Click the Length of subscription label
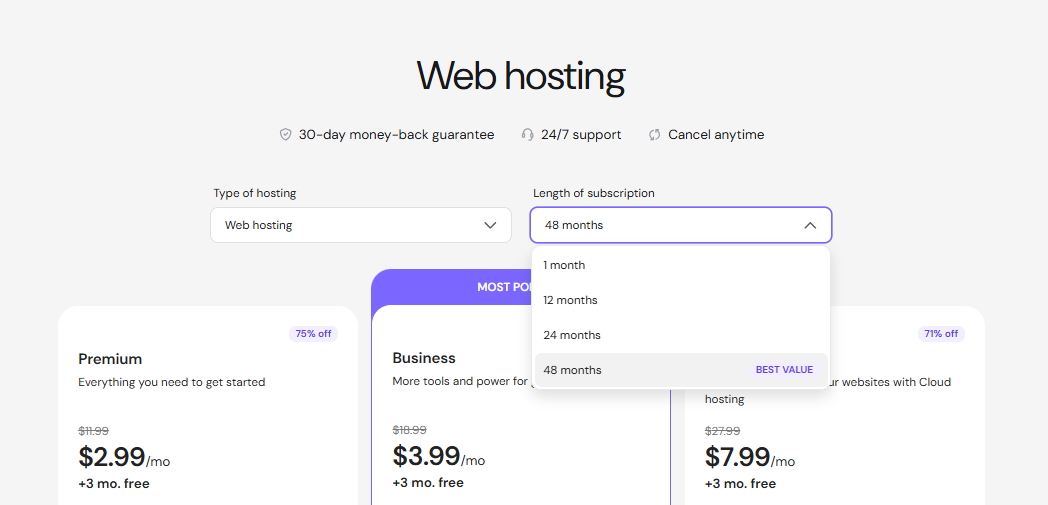This screenshot has width=1048, height=505. pos(594,194)
